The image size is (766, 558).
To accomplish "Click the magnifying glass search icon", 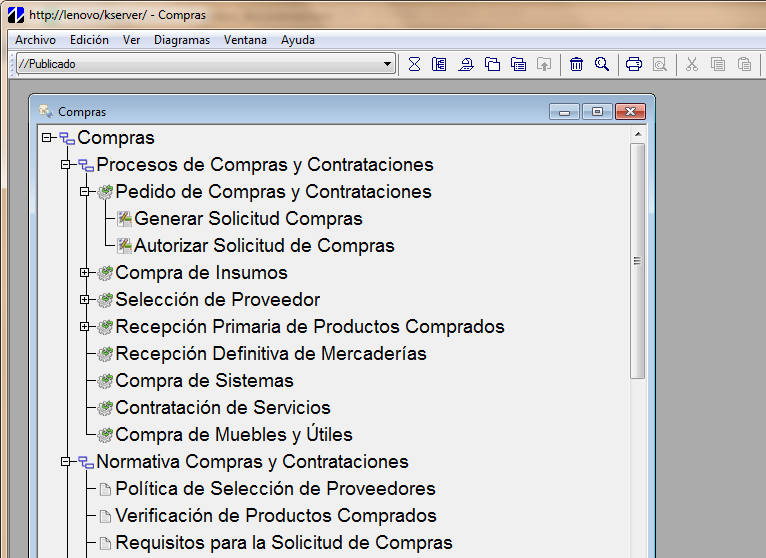I will [602, 64].
